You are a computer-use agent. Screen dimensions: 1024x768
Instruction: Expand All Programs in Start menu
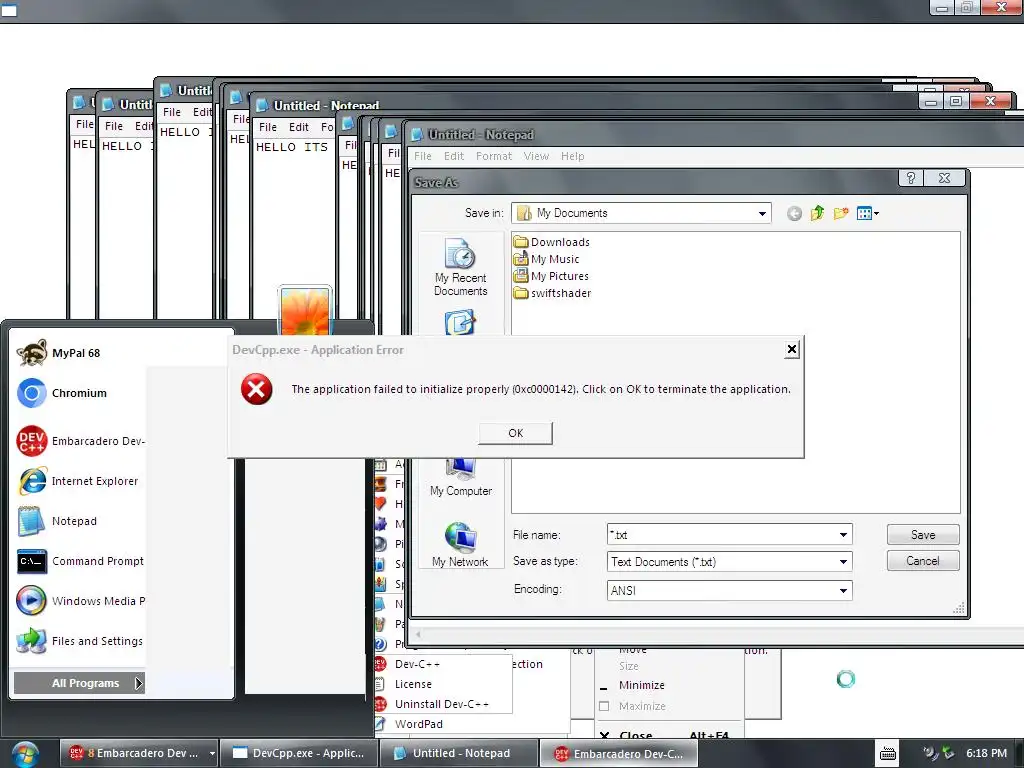pyautogui.click(x=79, y=683)
